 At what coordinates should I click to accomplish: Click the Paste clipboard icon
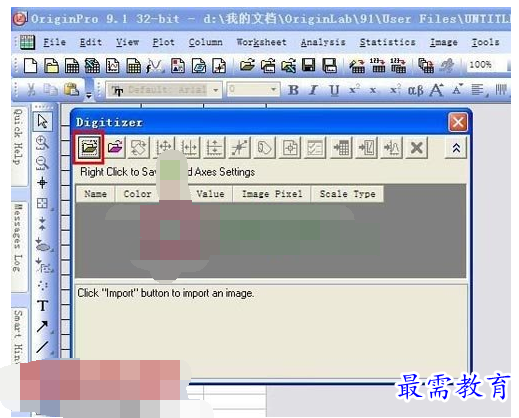(71, 89)
